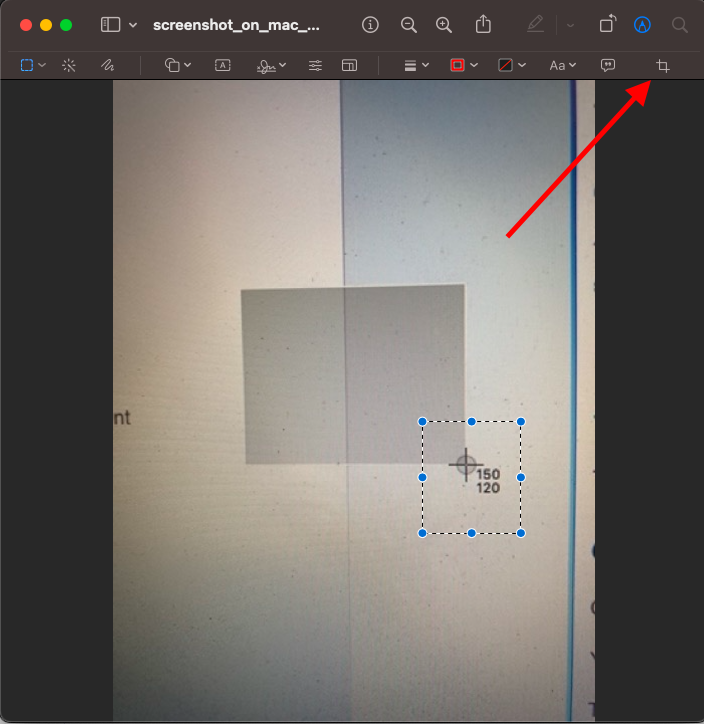704x724 pixels.
Task: Open the Shape Style line options
Action: tap(410, 66)
